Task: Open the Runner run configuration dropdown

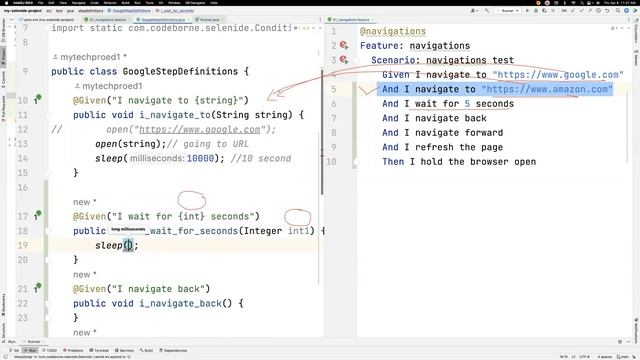Action: 508,11
